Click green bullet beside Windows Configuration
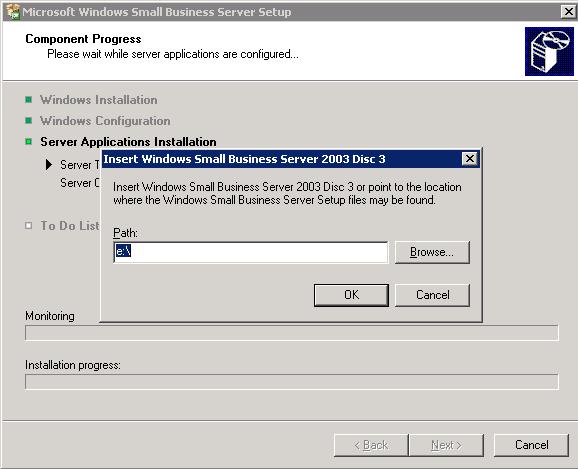Viewport: 578px width, 469px height. tap(28, 121)
